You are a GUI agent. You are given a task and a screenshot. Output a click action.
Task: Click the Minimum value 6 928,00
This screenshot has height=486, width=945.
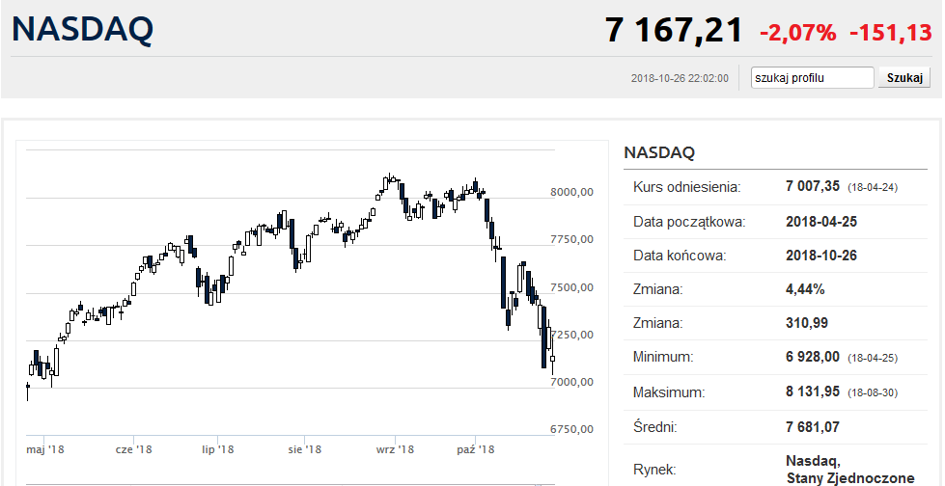click(814, 357)
